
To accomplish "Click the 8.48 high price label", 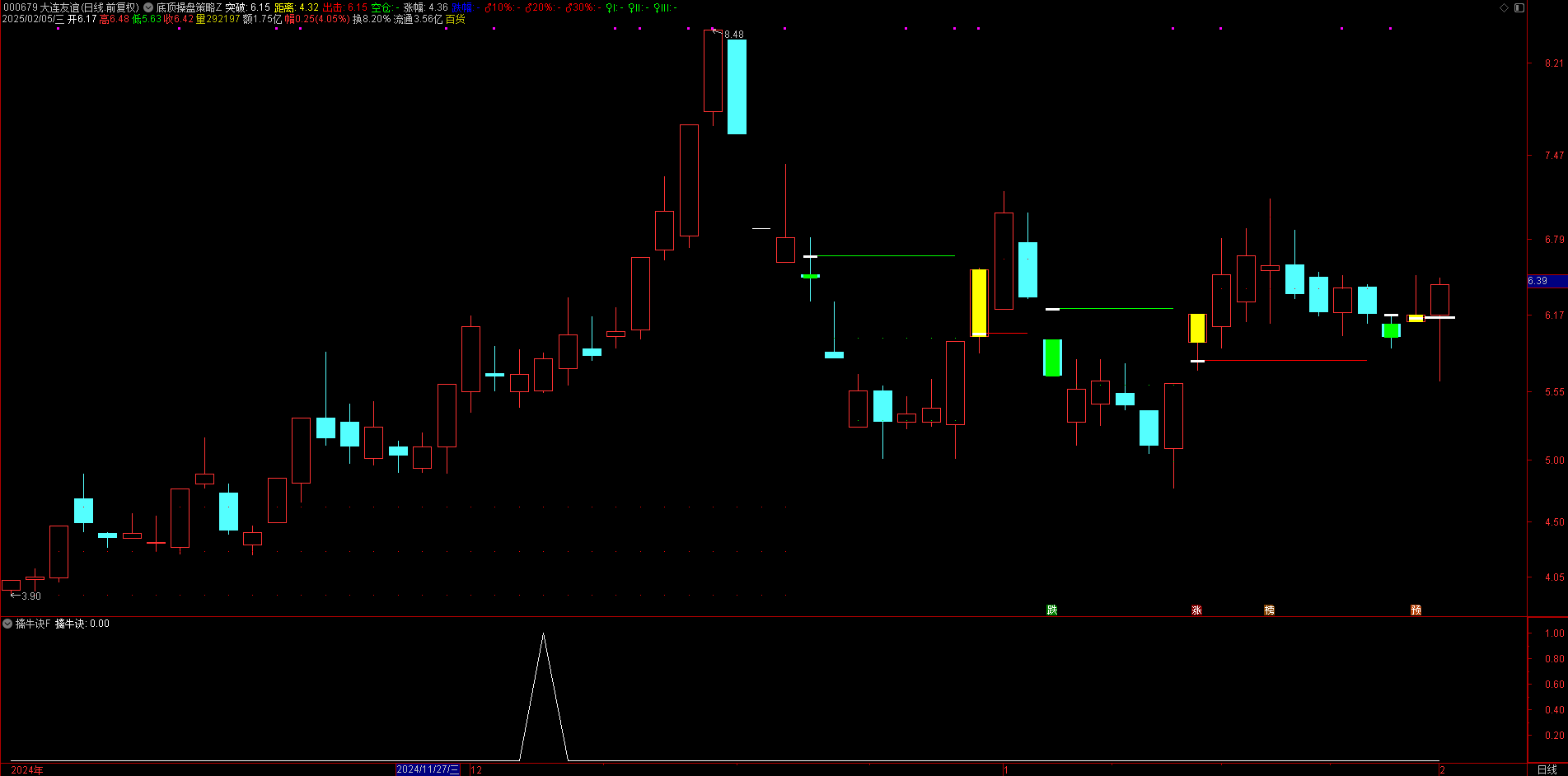I will (x=733, y=35).
